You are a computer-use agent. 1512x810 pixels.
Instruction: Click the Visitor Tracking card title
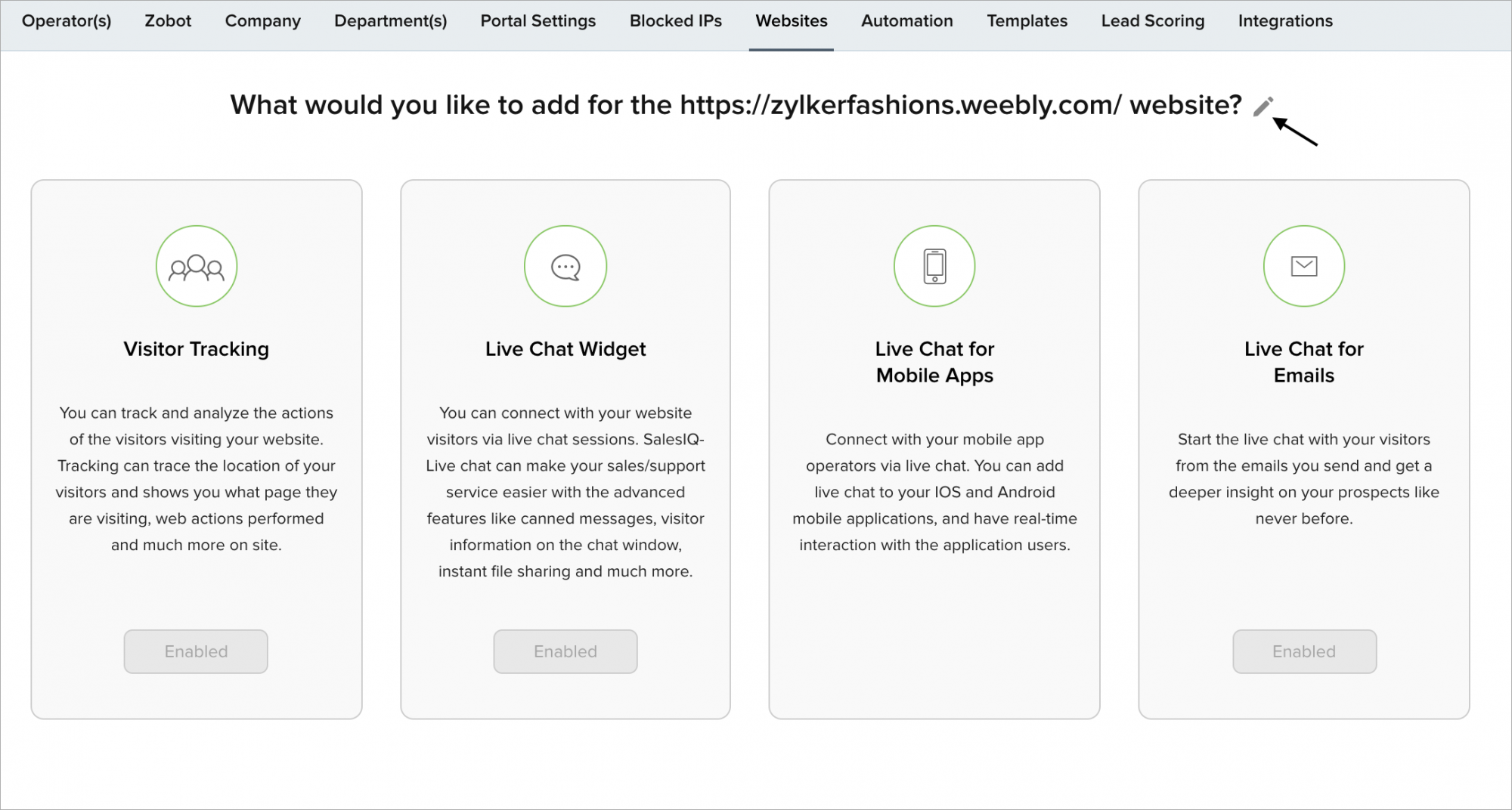click(x=197, y=349)
